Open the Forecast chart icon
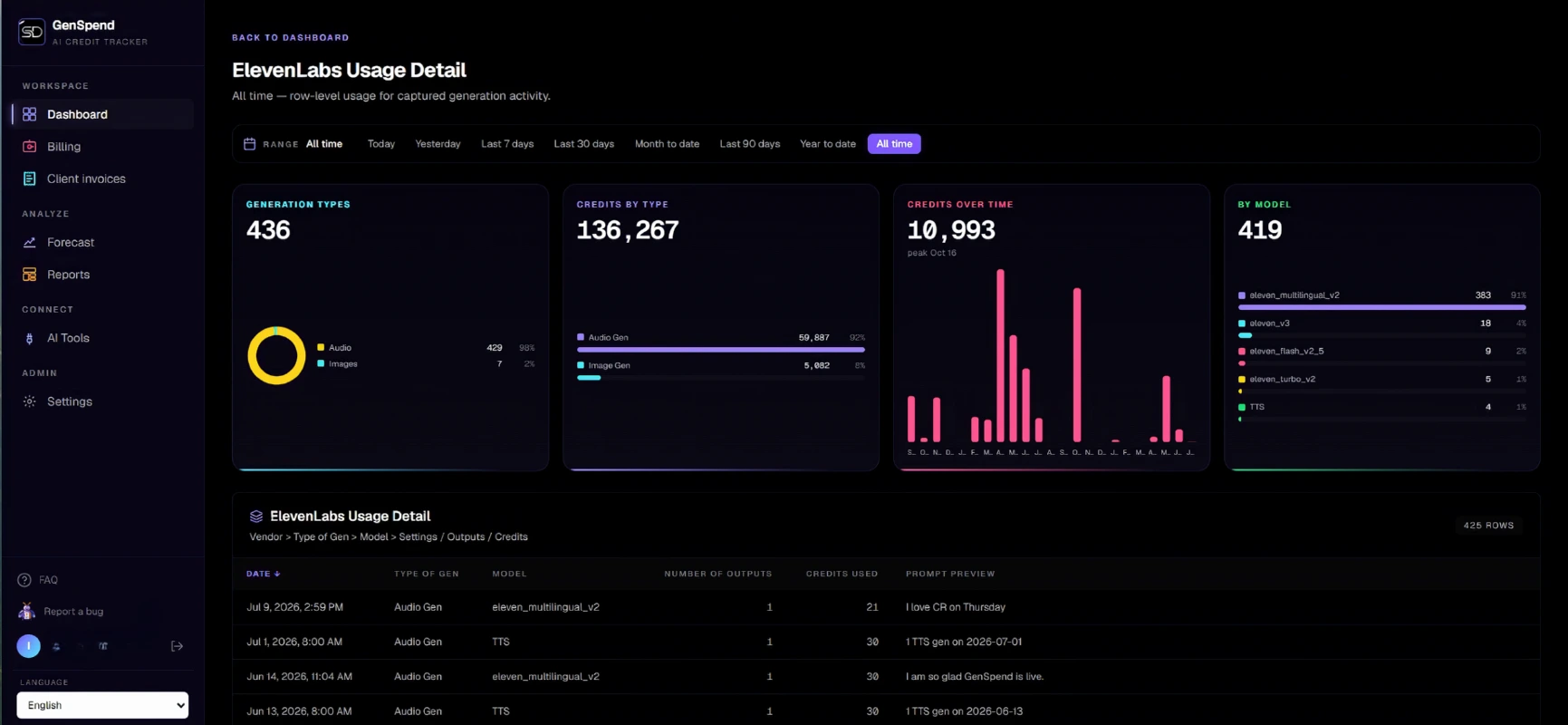The height and width of the screenshot is (725, 1568). coord(29,243)
